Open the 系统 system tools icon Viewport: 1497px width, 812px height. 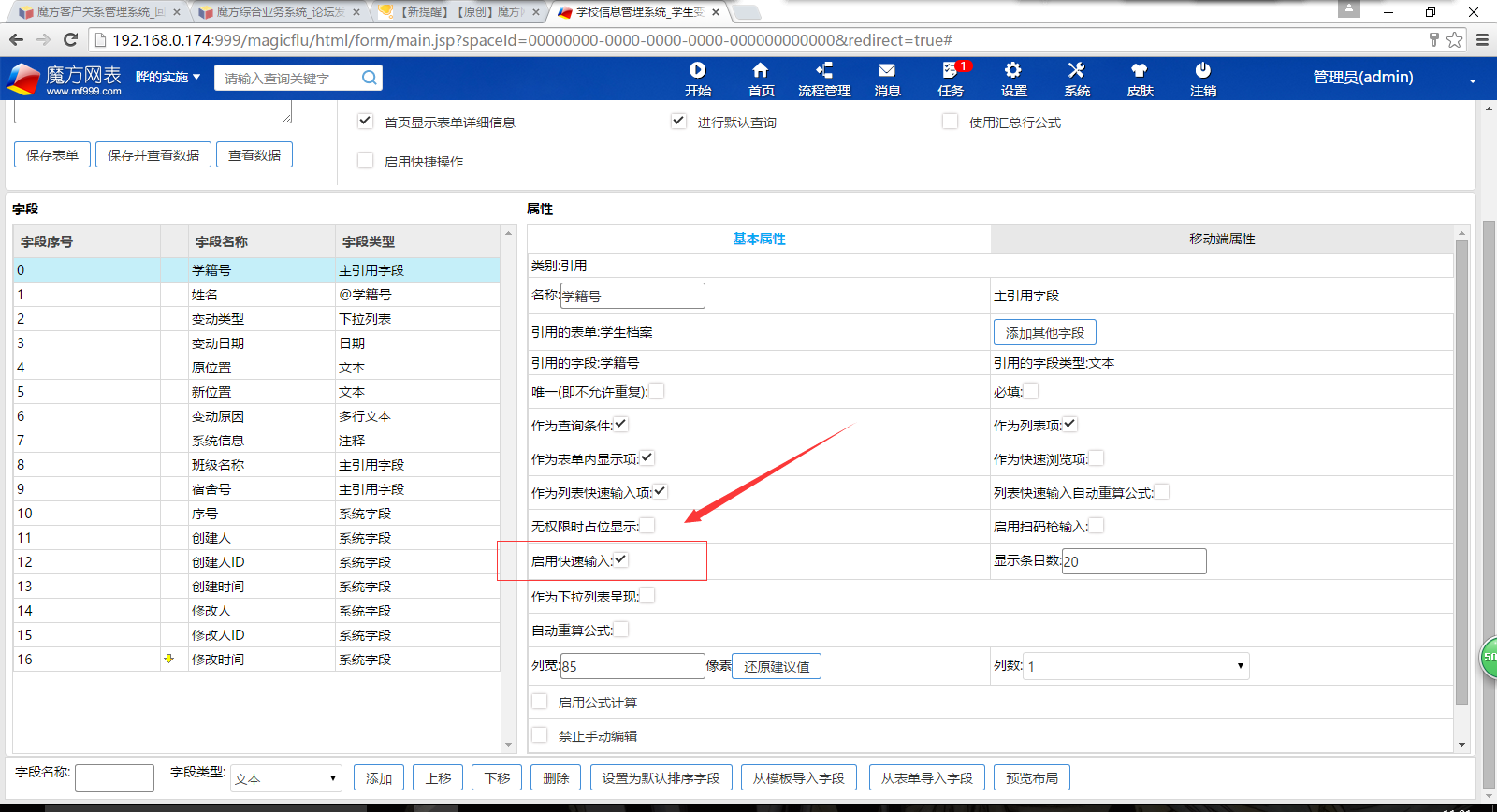[1077, 79]
